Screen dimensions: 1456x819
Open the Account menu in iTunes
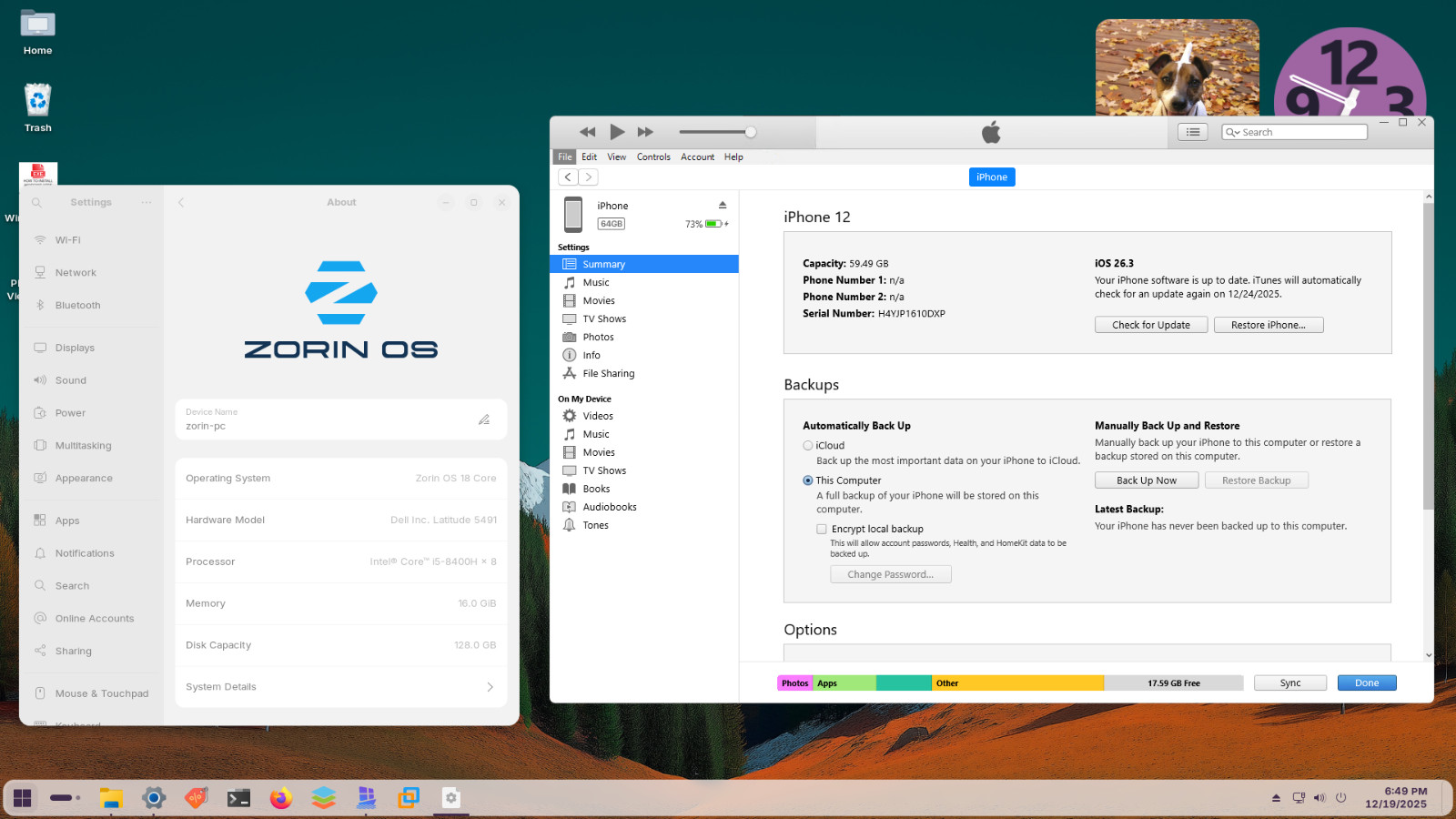click(x=697, y=157)
